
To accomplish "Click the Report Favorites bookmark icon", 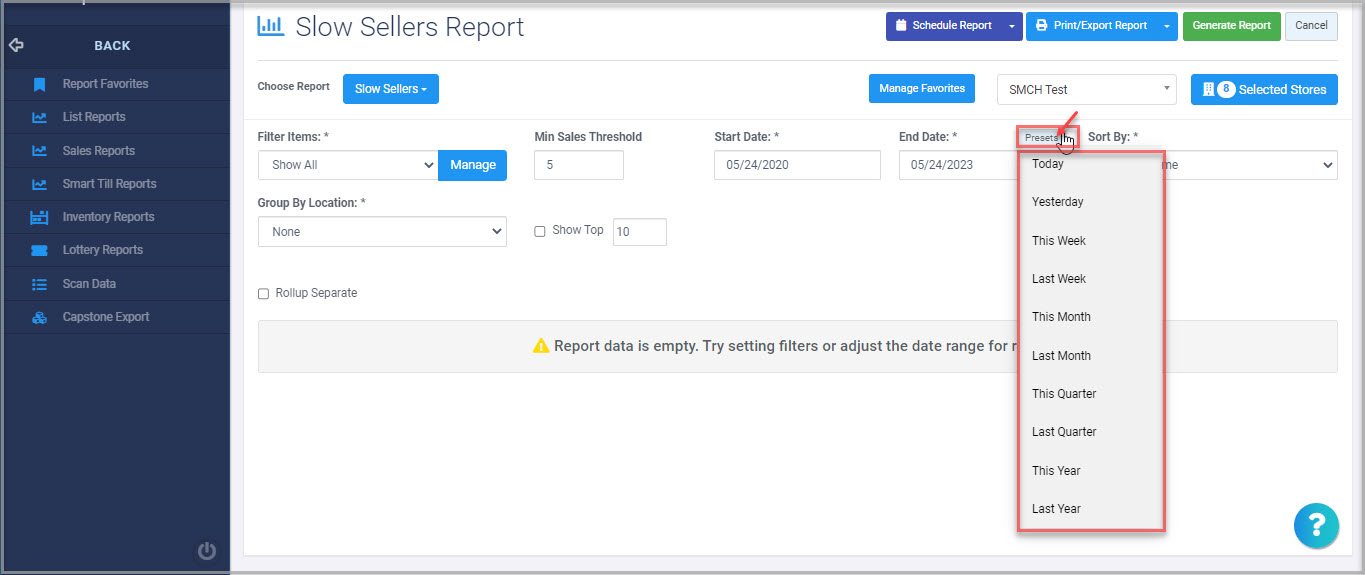I will pos(39,84).
